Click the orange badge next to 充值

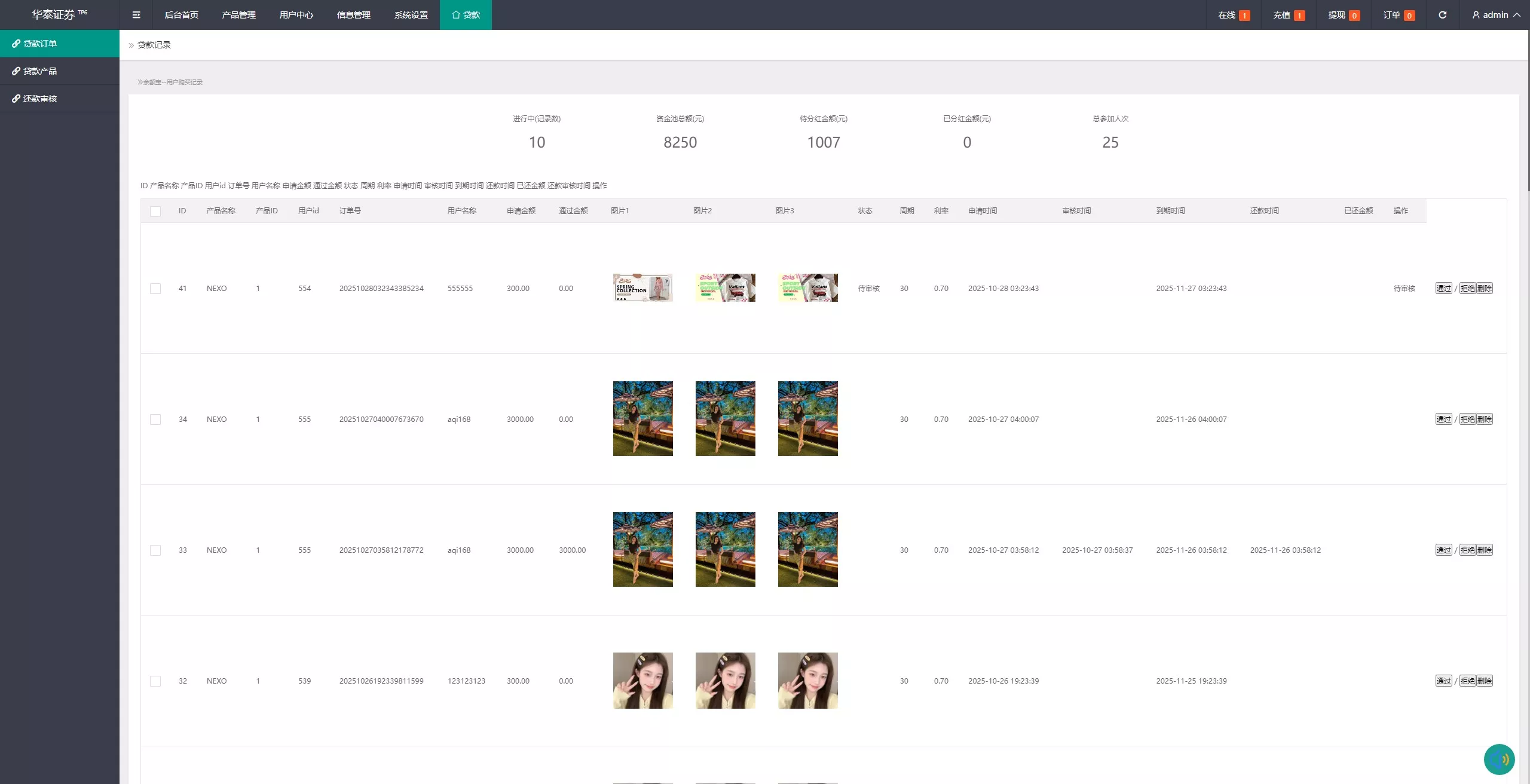1299,16
